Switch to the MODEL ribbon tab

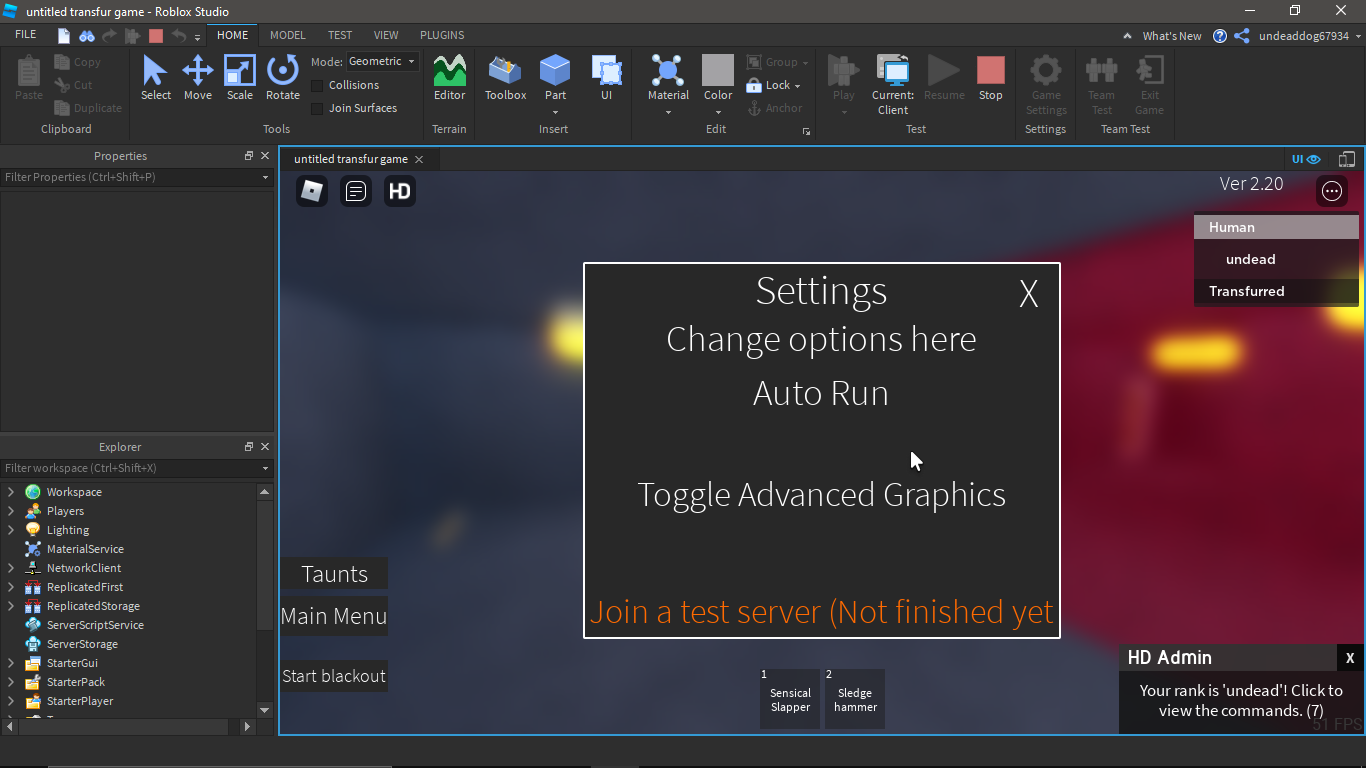[x=287, y=34]
